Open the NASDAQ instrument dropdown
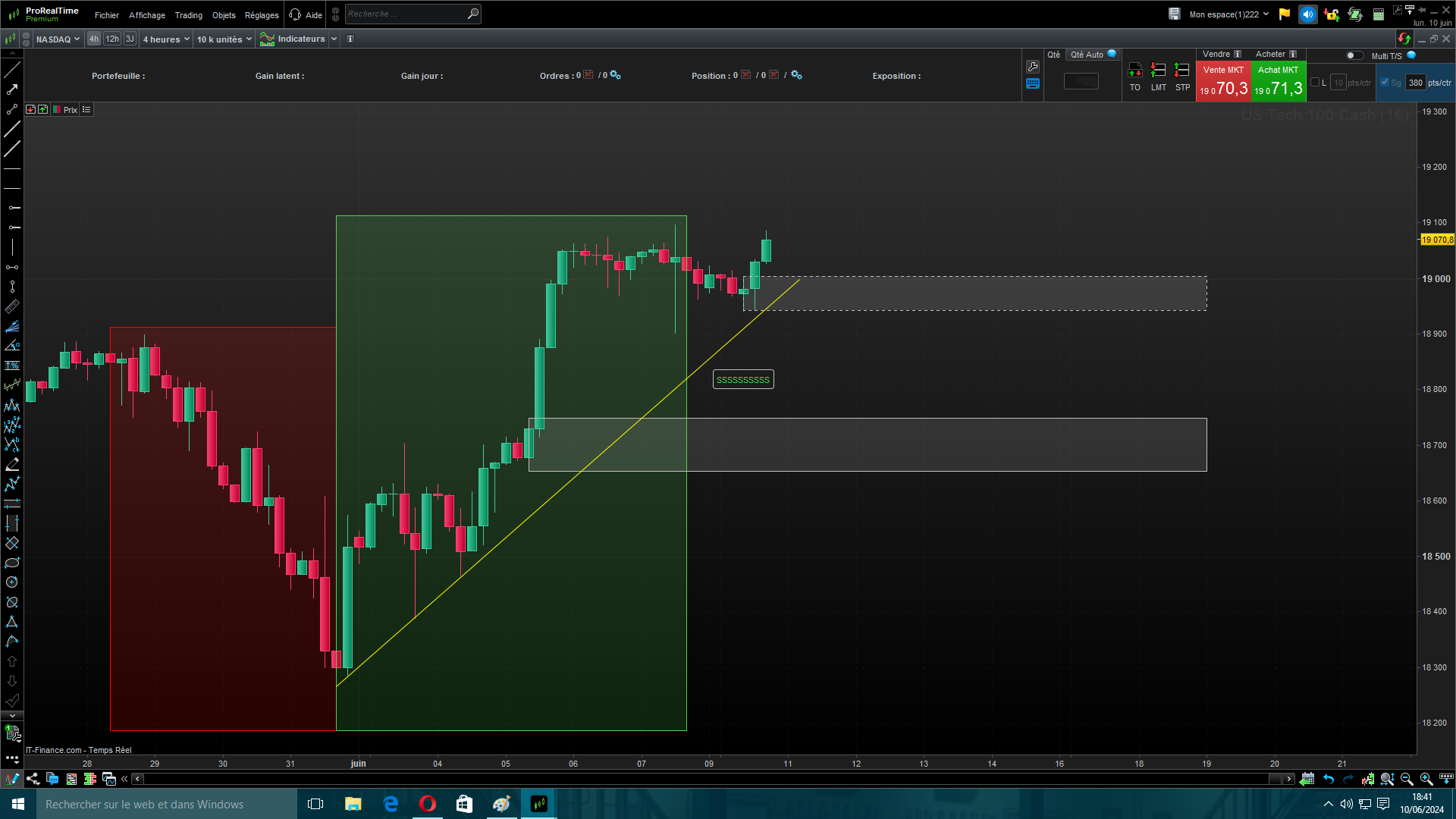 click(58, 39)
